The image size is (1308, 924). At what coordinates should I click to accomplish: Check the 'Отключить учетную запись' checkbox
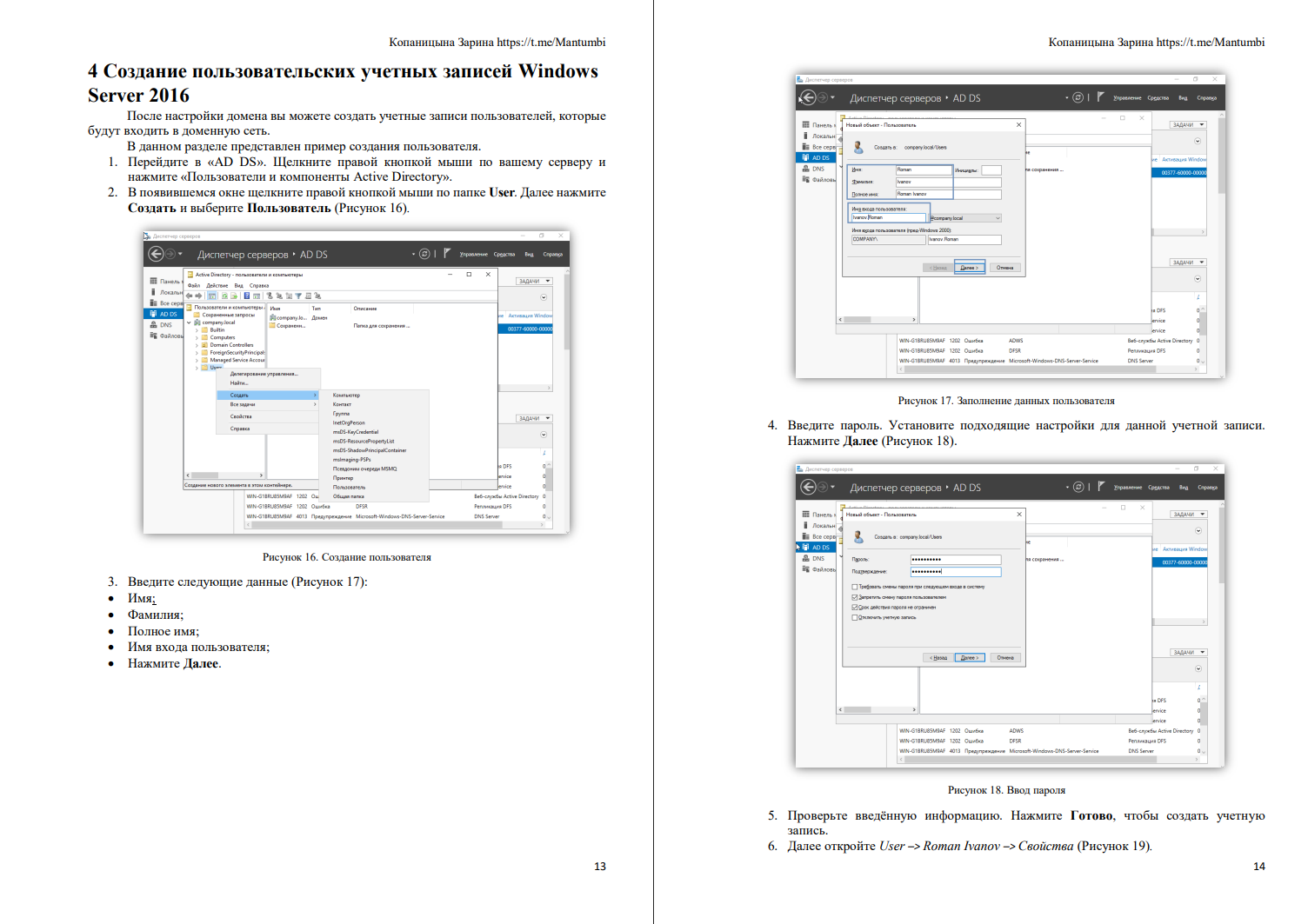tap(855, 617)
